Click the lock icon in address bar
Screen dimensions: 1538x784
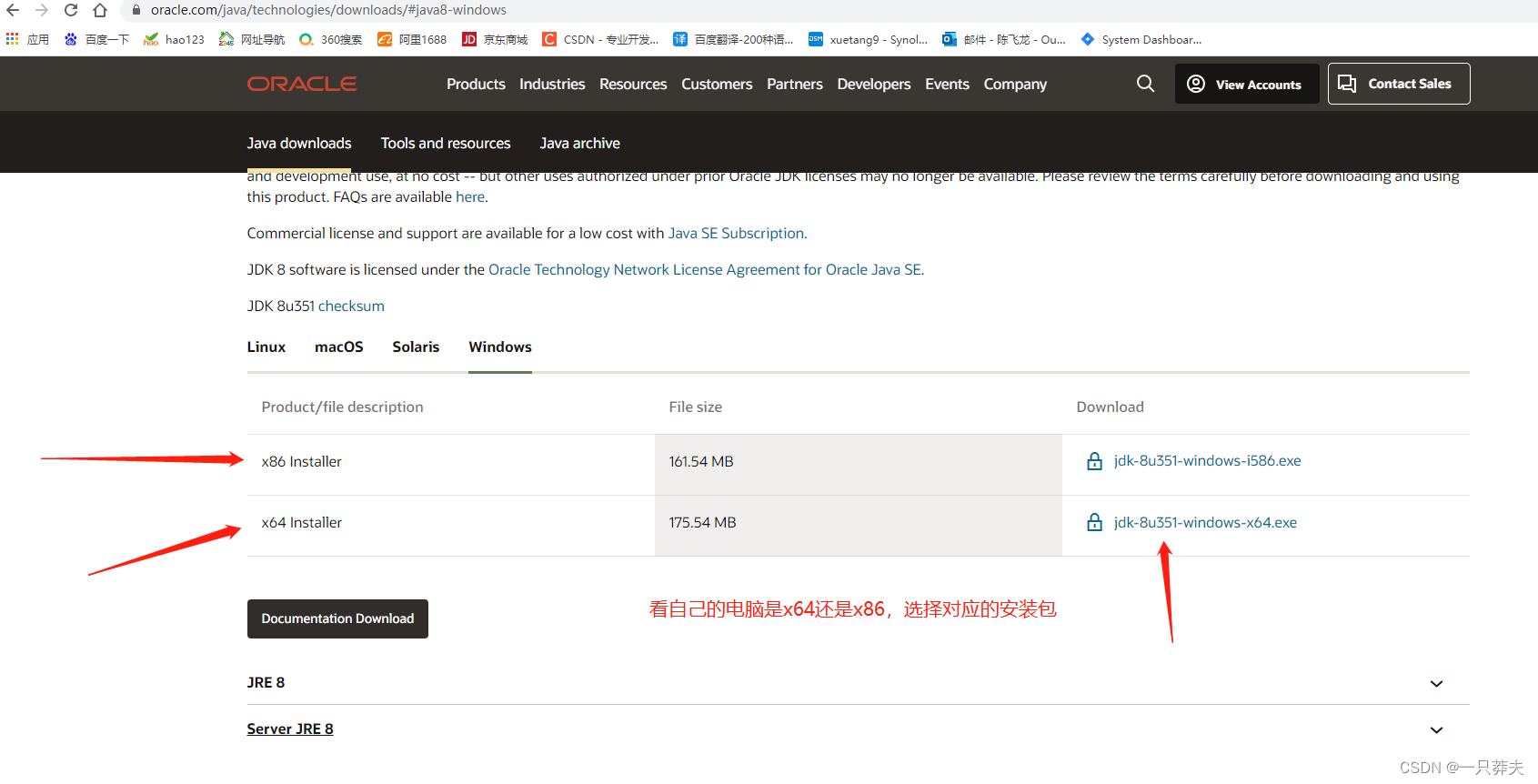(136, 10)
